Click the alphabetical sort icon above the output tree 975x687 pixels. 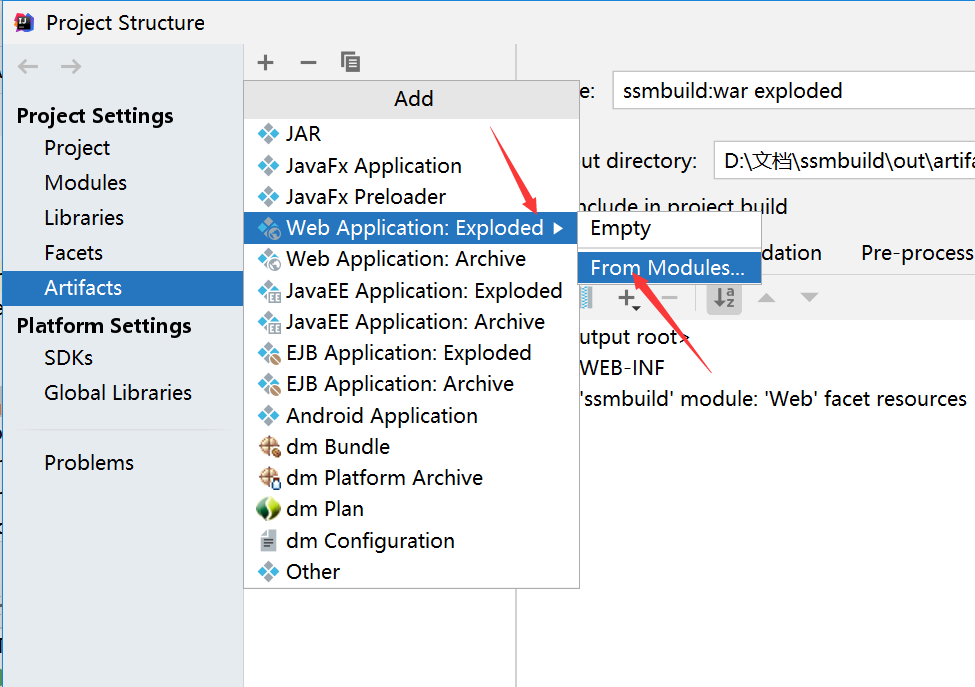[723, 298]
